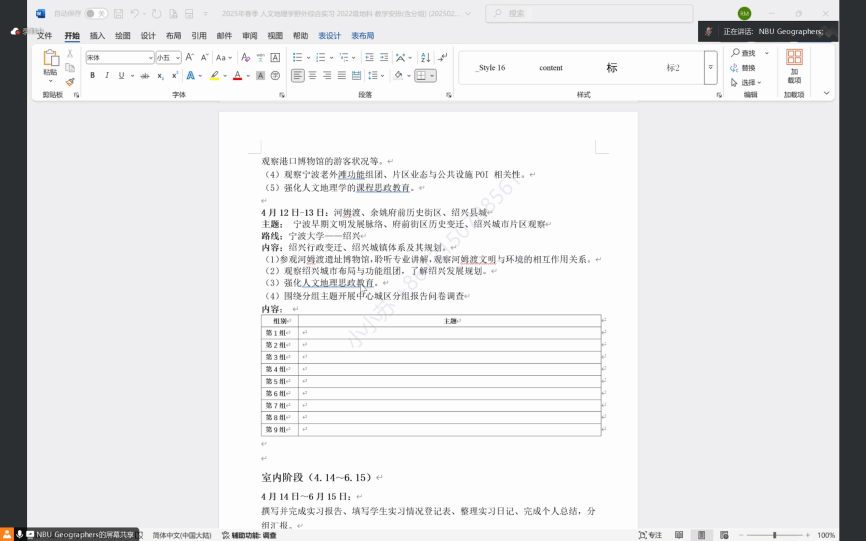
Task: Click the yellow text highlight color button
Action: (214, 75)
